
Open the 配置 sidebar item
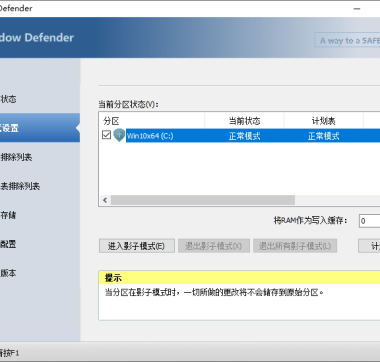click(x=39, y=244)
